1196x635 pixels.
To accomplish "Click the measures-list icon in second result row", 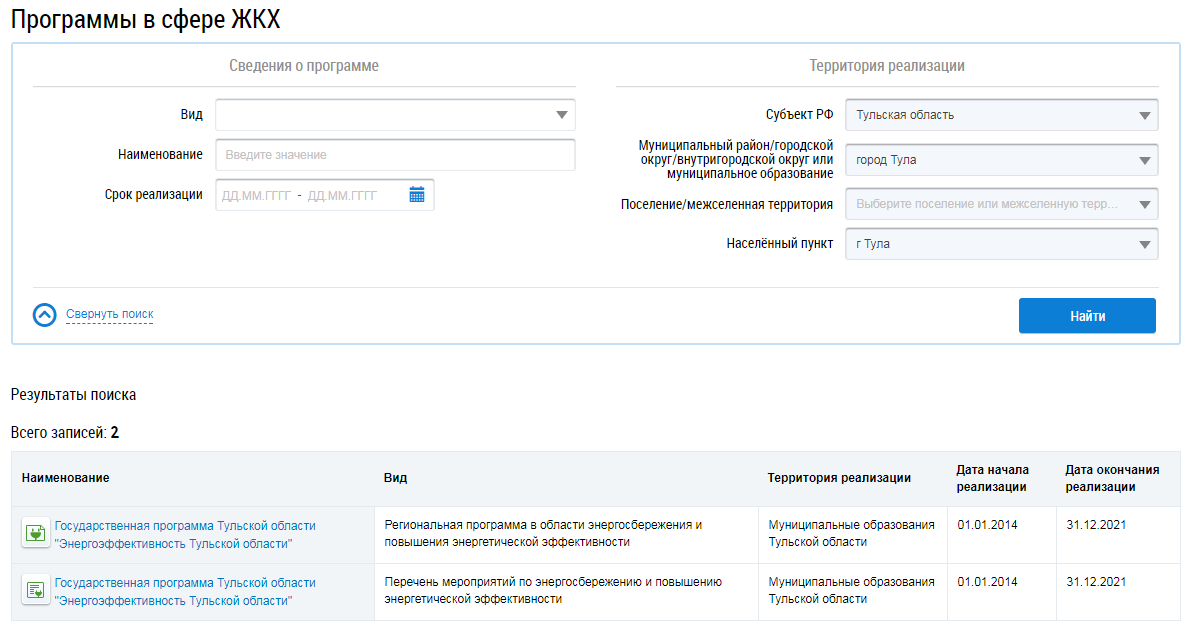I will pyautogui.click(x=35, y=590).
